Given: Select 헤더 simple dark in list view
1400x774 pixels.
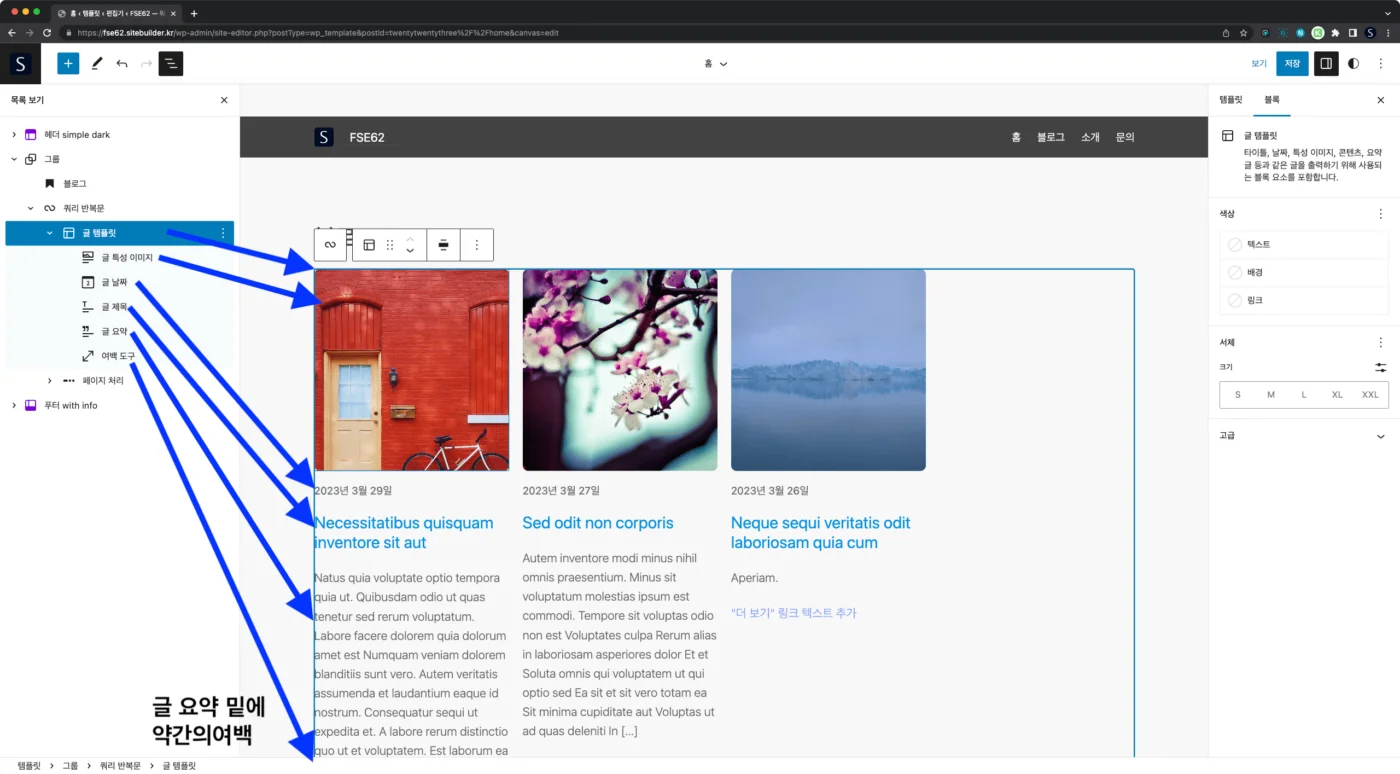Looking at the screenshot, I should point(77,134).
